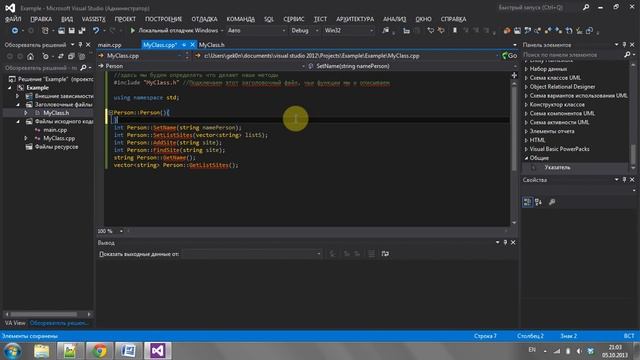
Task: Pin the Solution Explorer panel
Action: pyautogui.click(x=80, y=45)
